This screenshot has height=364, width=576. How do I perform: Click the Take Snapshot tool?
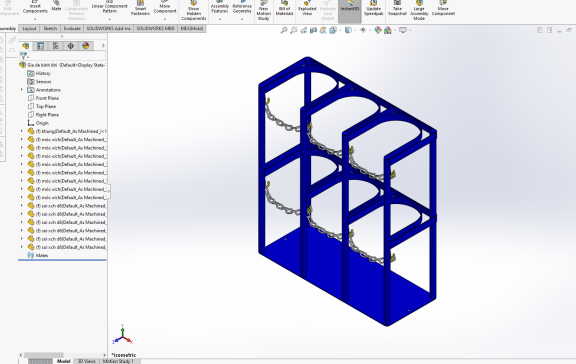point(397,9)
